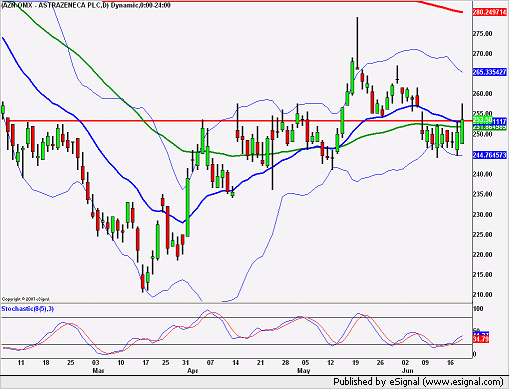The height and width of the screenshot is (389, 509).
Task: Select the Stochastic(8(5),3) study label
Action: pyautogui.click(x=28, y=309)
